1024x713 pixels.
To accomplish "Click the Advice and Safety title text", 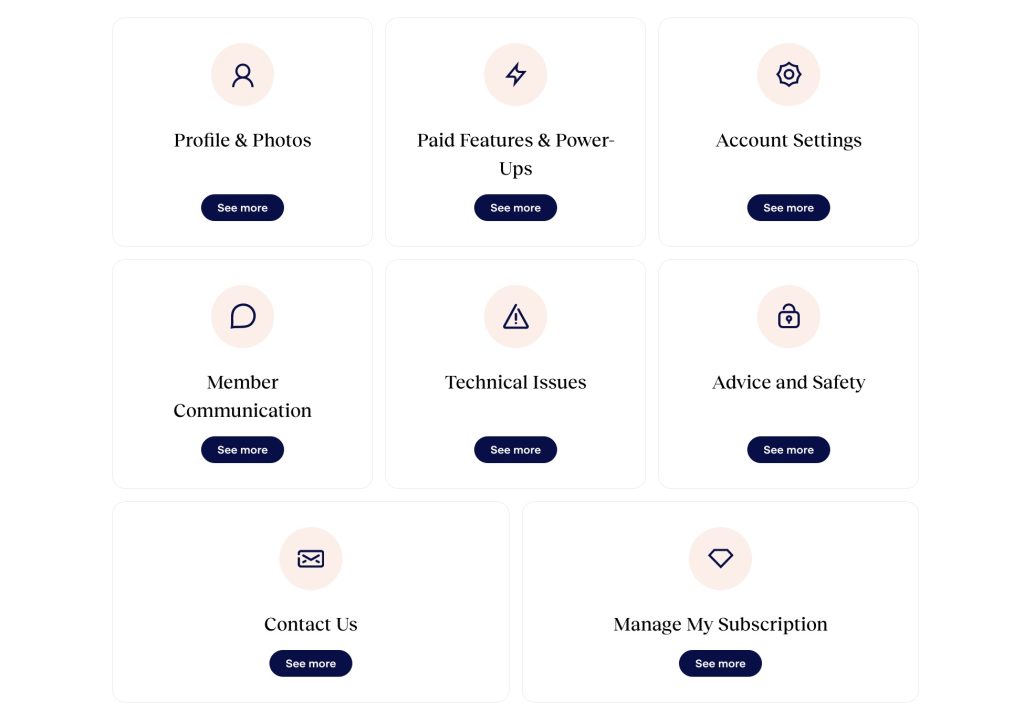I will tap(788, 382).
